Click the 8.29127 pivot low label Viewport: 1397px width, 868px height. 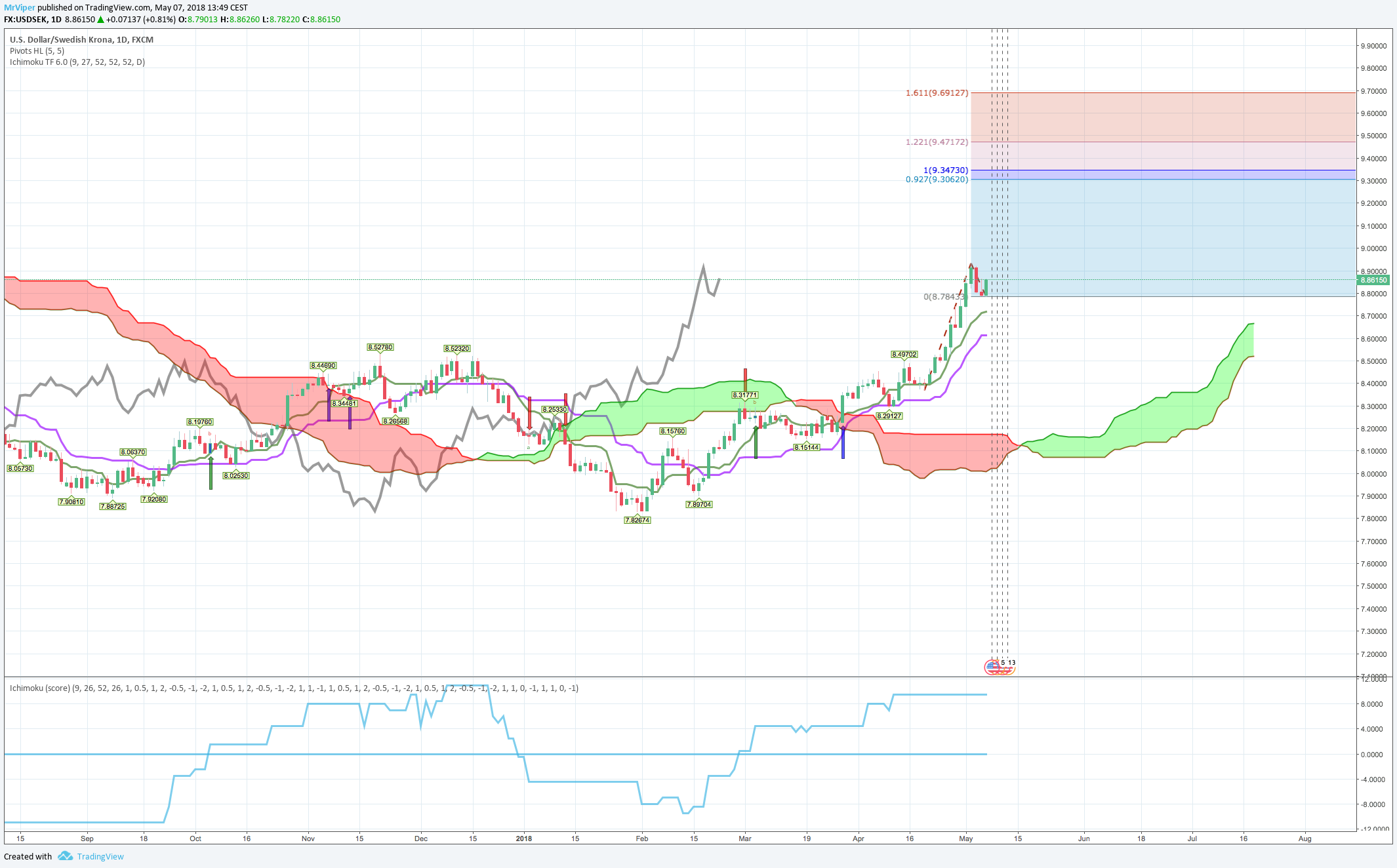pos(889,416)
